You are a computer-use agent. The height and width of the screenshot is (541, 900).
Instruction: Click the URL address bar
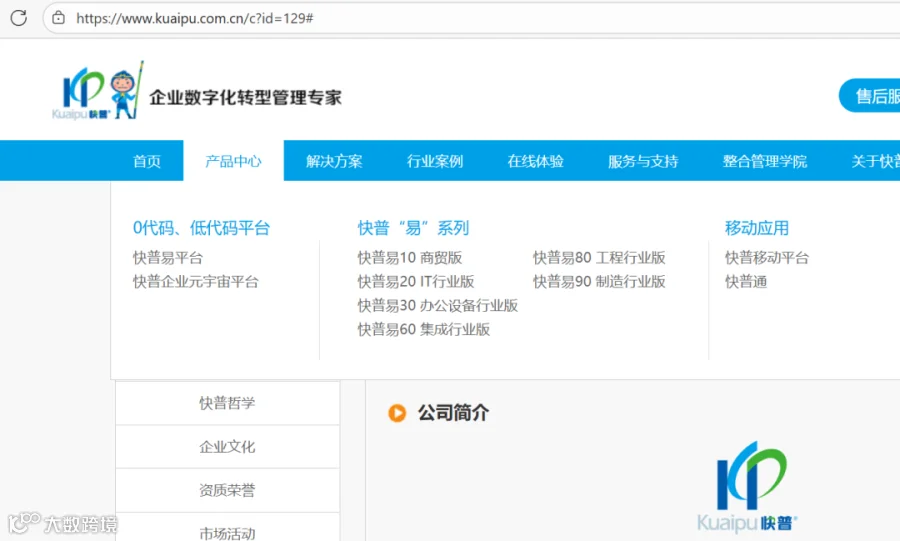coord(471,18)
